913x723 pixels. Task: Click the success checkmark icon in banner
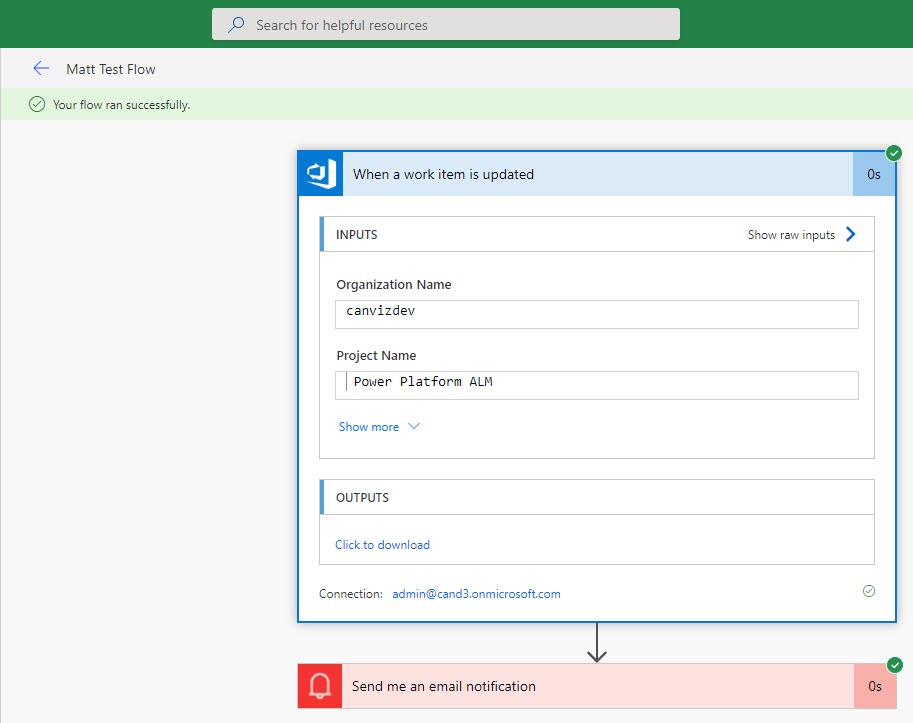click(x=37, y=104)
